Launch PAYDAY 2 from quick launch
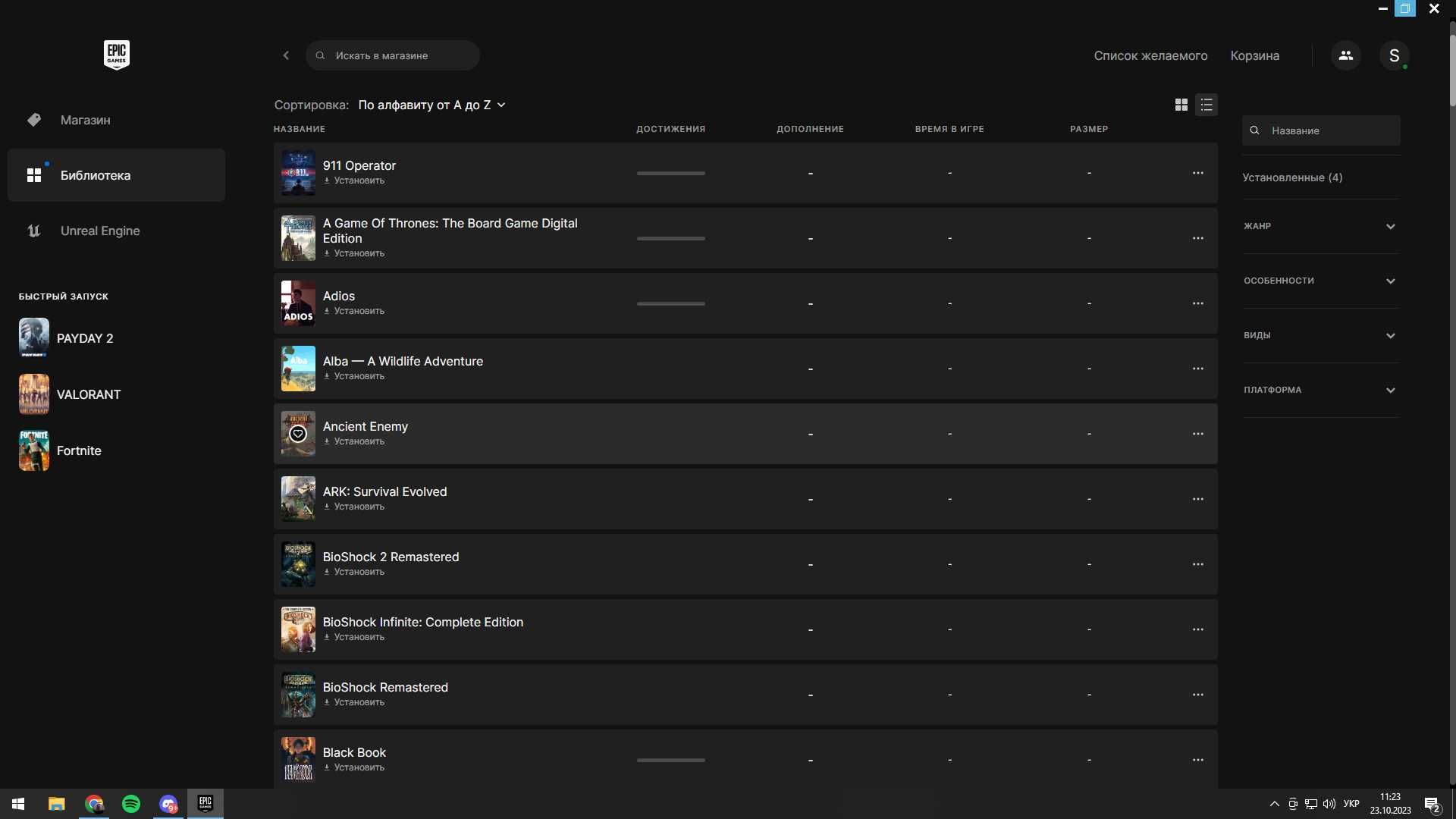 point(66,338)
